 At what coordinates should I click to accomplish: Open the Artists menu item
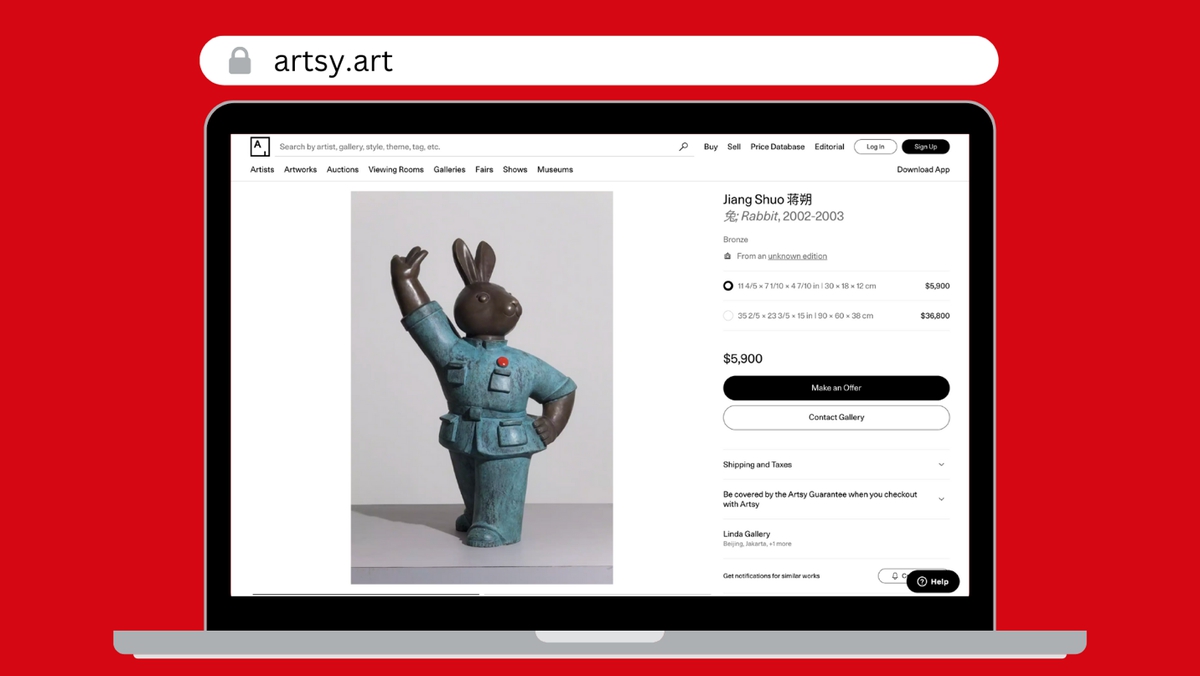click(x=262, y=170)
